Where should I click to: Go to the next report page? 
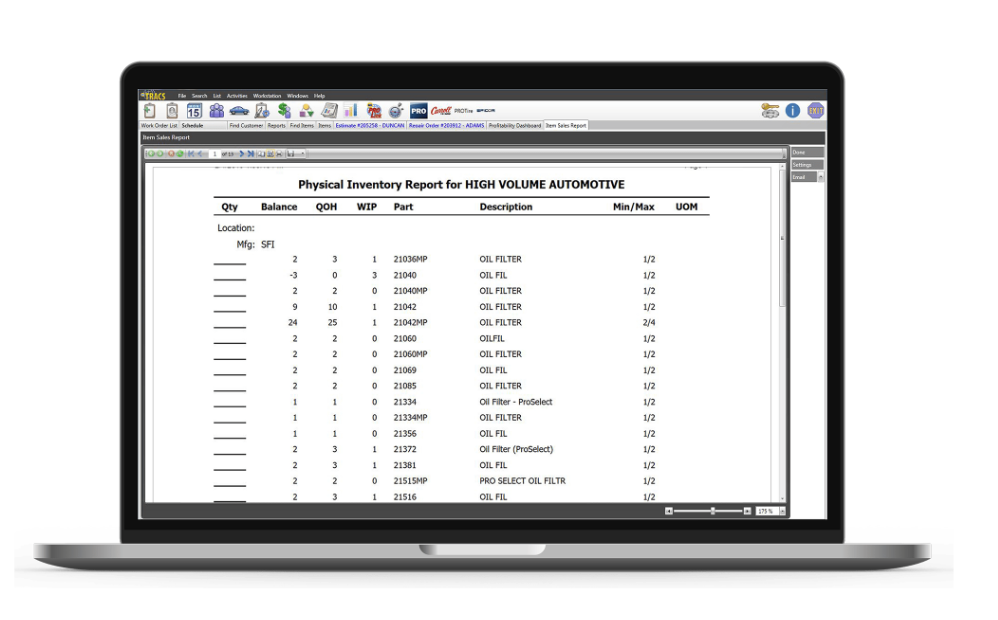[x=240, y=153]
